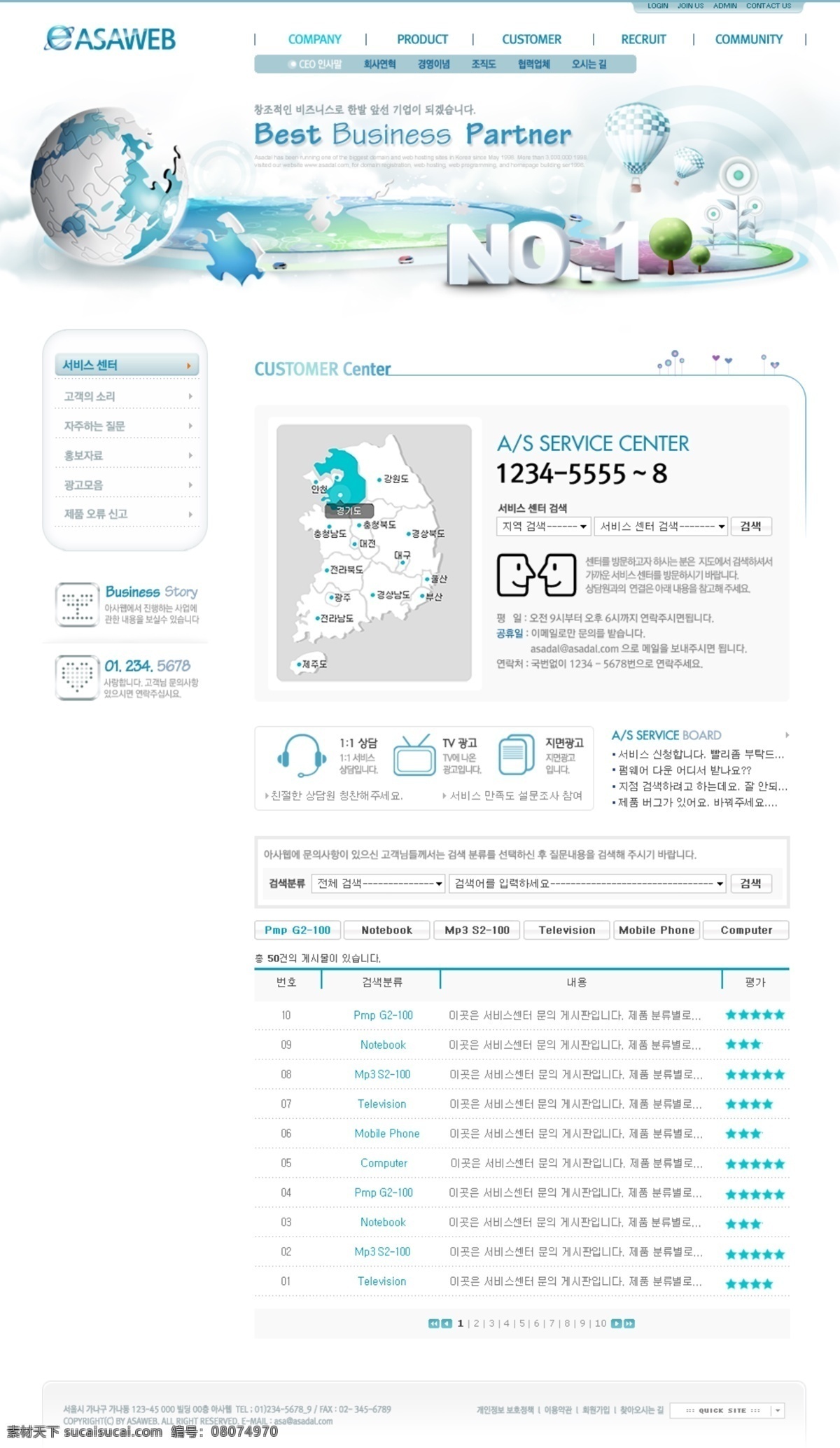Click 검색 button beside 검색어를 입력하세요
The width and height of the screenshot is (840, 1448).
point(751,884)
